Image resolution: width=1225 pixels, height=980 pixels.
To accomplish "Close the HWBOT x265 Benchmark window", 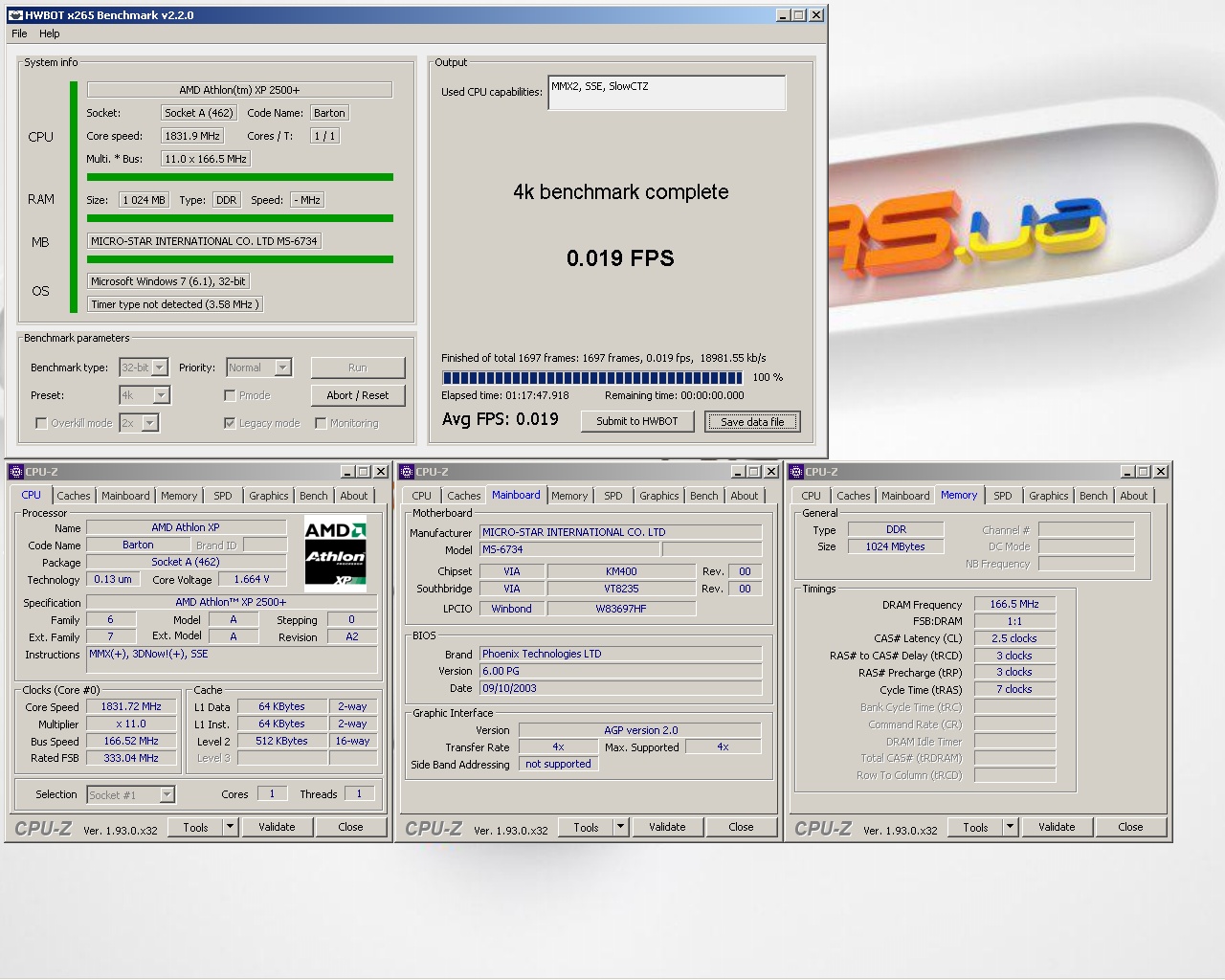I will tap(816, 15).
